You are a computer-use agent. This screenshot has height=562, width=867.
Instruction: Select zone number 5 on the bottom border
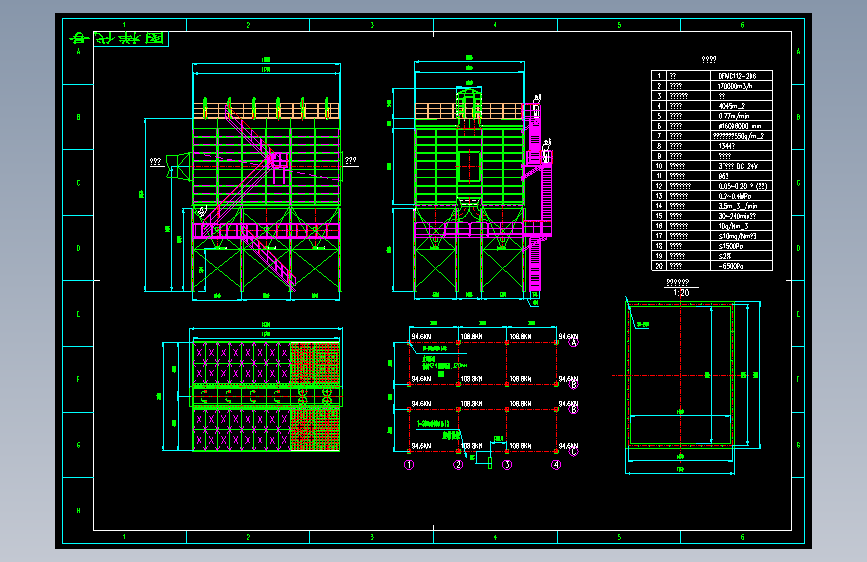click(619, 537)
